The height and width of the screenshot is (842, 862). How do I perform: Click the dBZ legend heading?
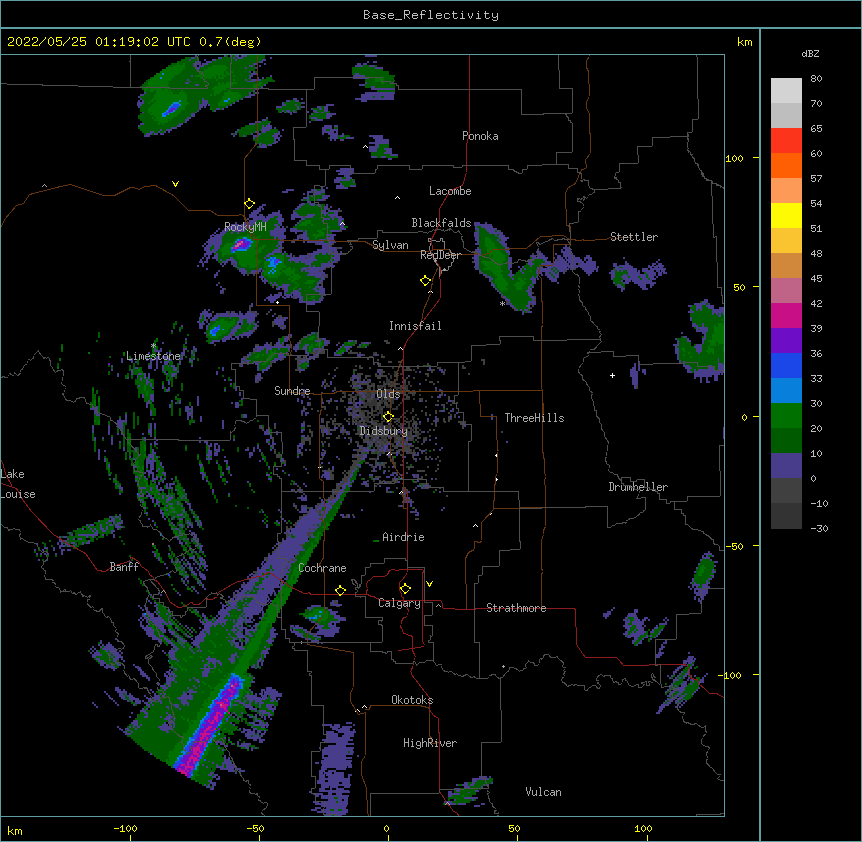(x=810, y=53)
